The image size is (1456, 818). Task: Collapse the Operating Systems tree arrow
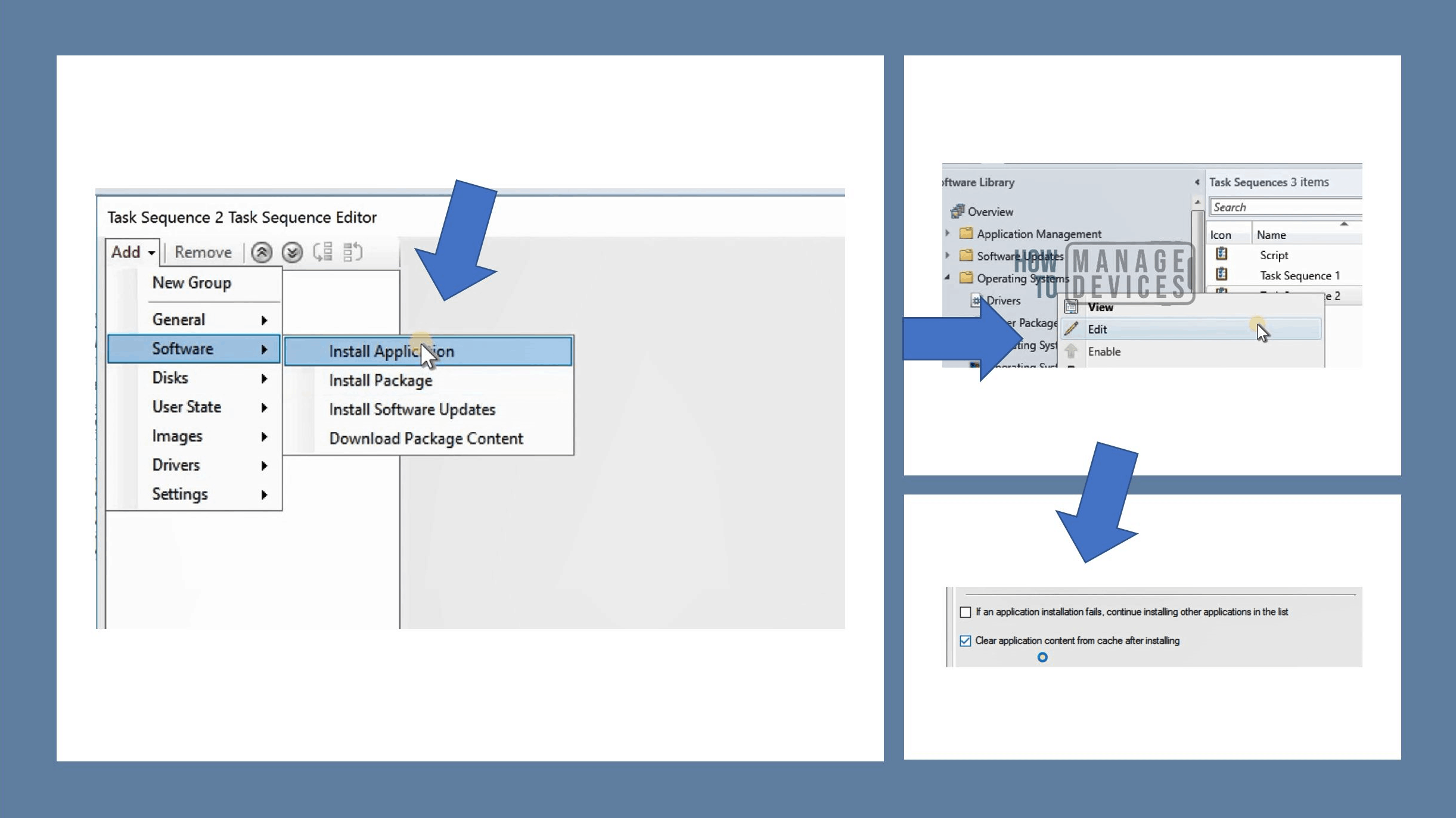point(948,278)
